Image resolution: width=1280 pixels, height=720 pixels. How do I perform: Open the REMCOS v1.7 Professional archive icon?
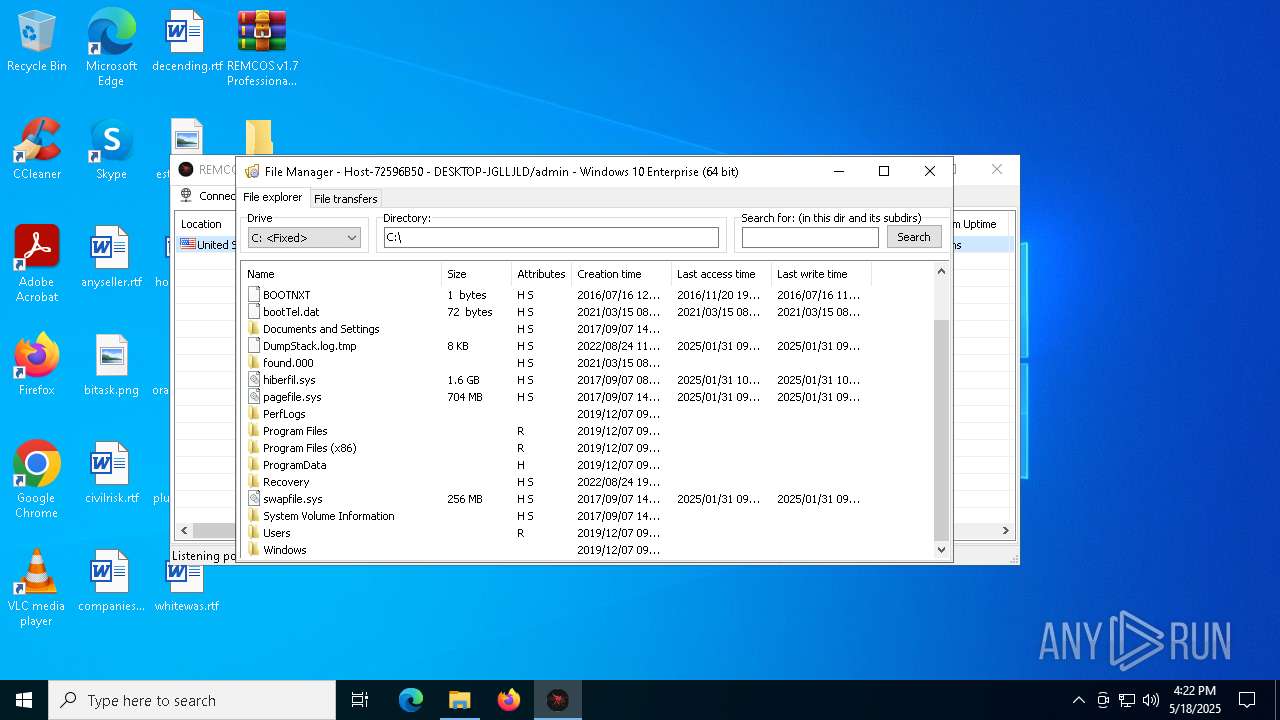point(262,48)
